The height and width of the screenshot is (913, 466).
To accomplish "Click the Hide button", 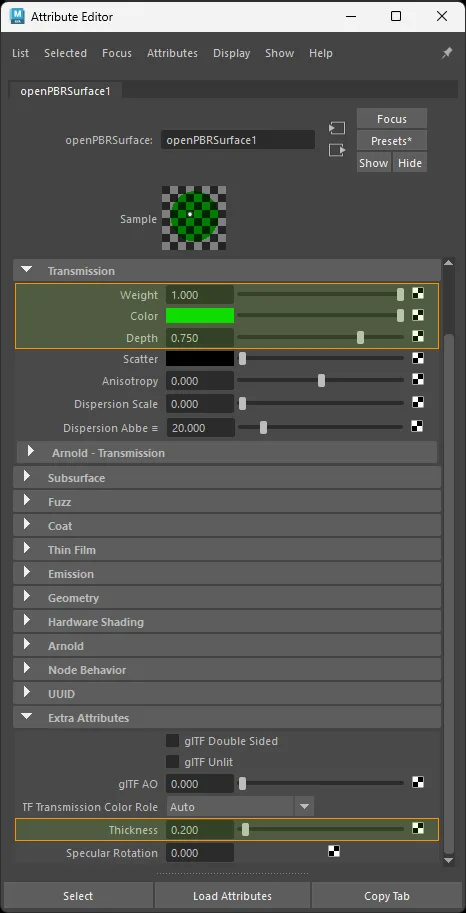I will point(409,162).
